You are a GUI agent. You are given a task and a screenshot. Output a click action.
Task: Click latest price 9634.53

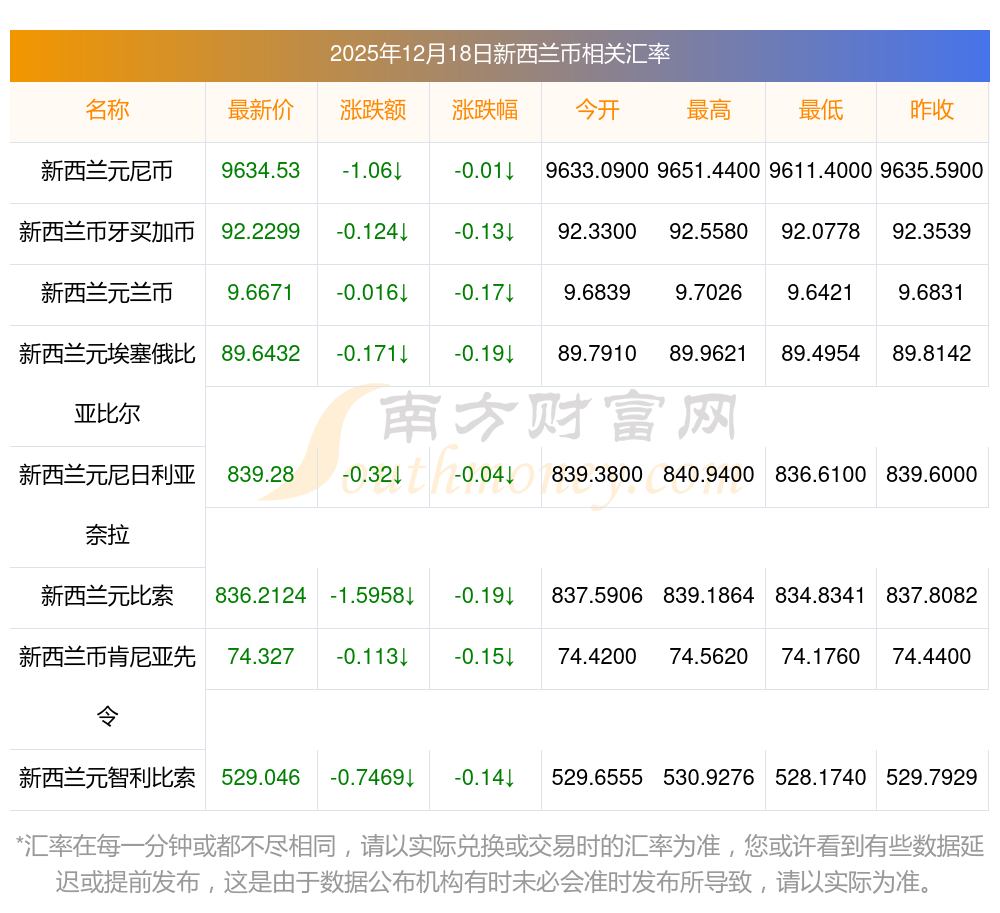coord(261,170)
